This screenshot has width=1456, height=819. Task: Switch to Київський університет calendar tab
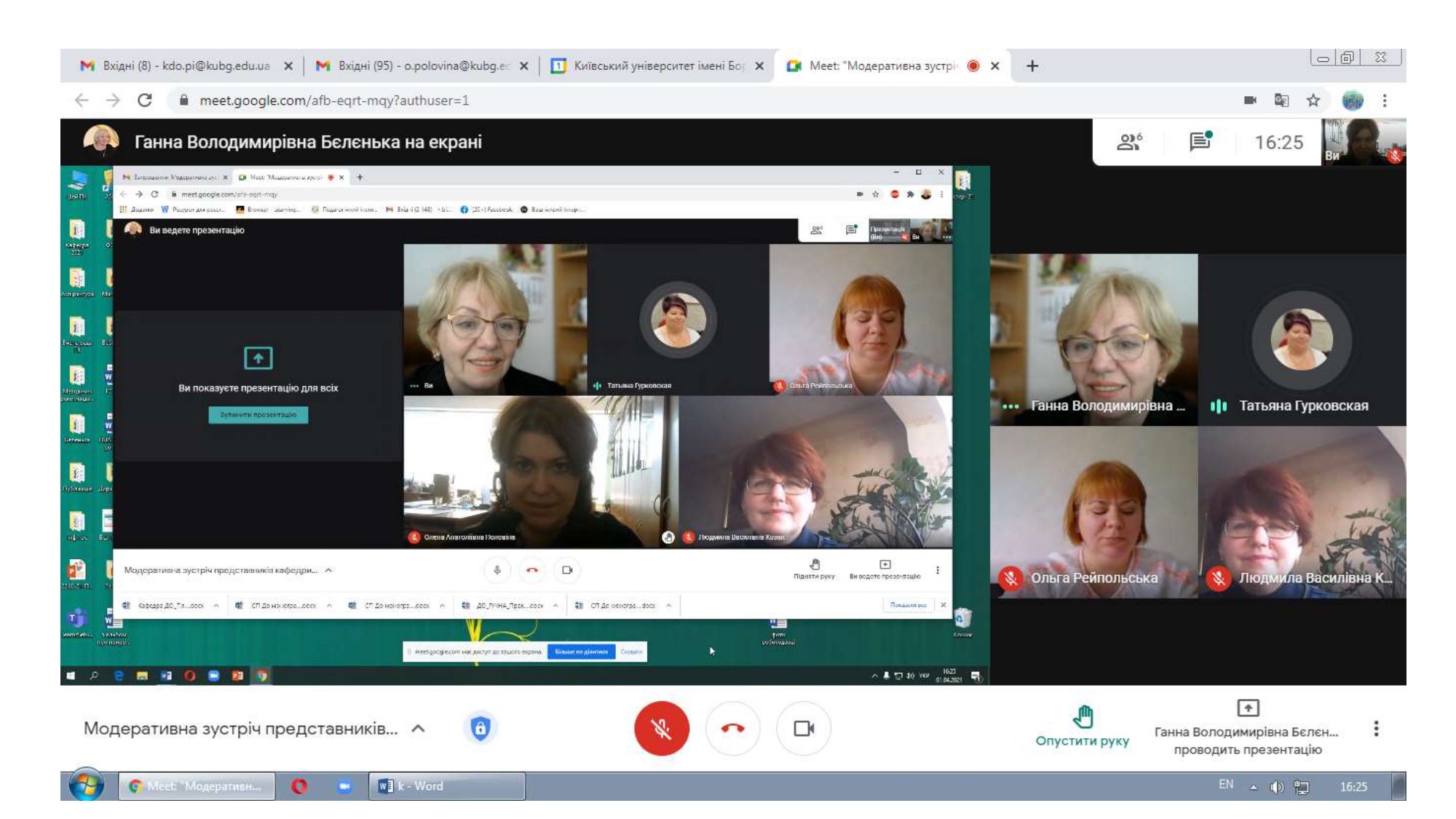[655, 66]
